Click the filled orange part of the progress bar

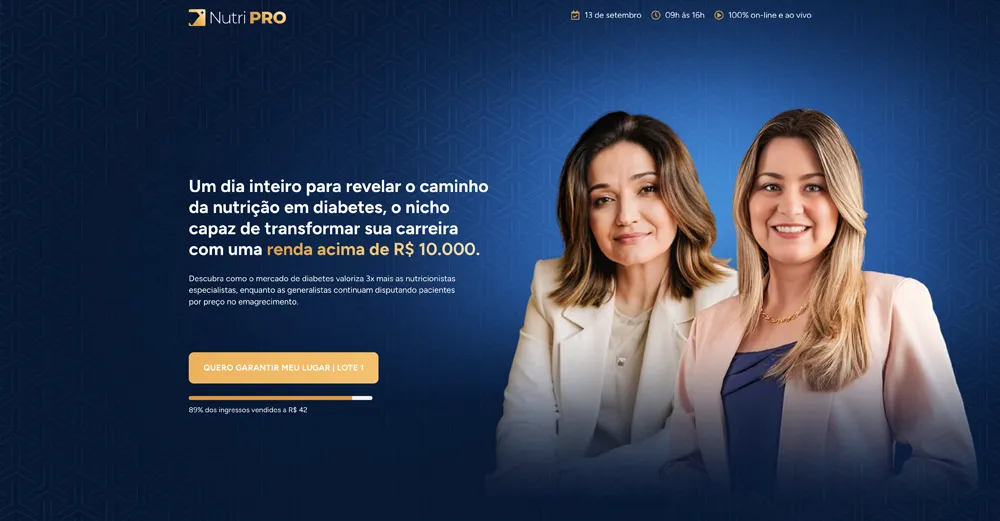coord(270,398)
